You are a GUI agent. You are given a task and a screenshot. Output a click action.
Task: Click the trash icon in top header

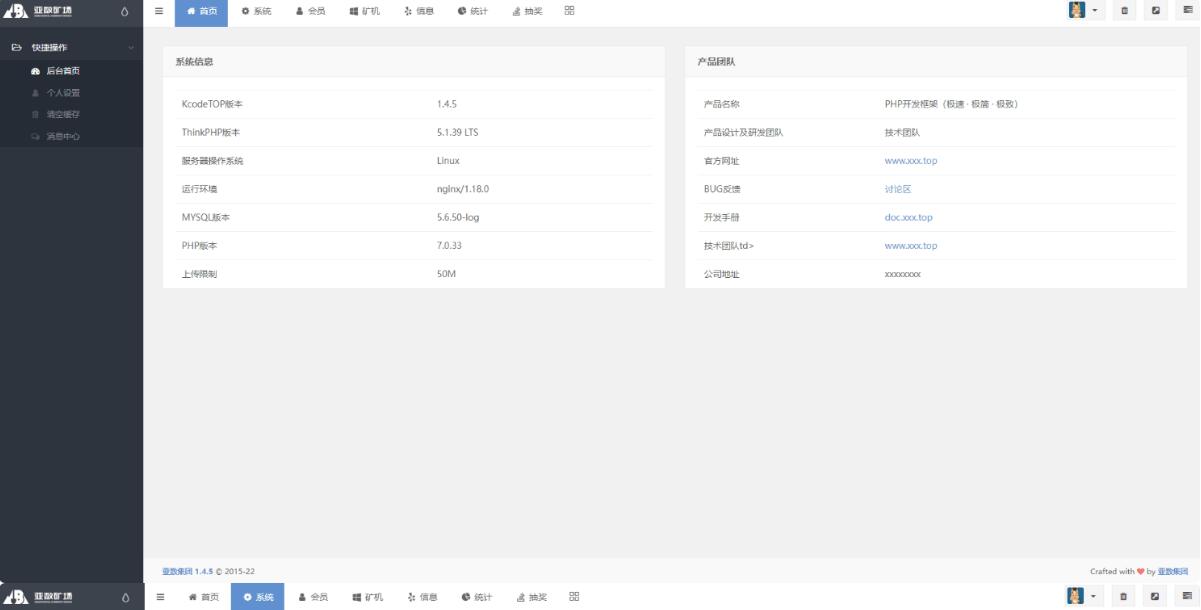tap(1124, 12)
